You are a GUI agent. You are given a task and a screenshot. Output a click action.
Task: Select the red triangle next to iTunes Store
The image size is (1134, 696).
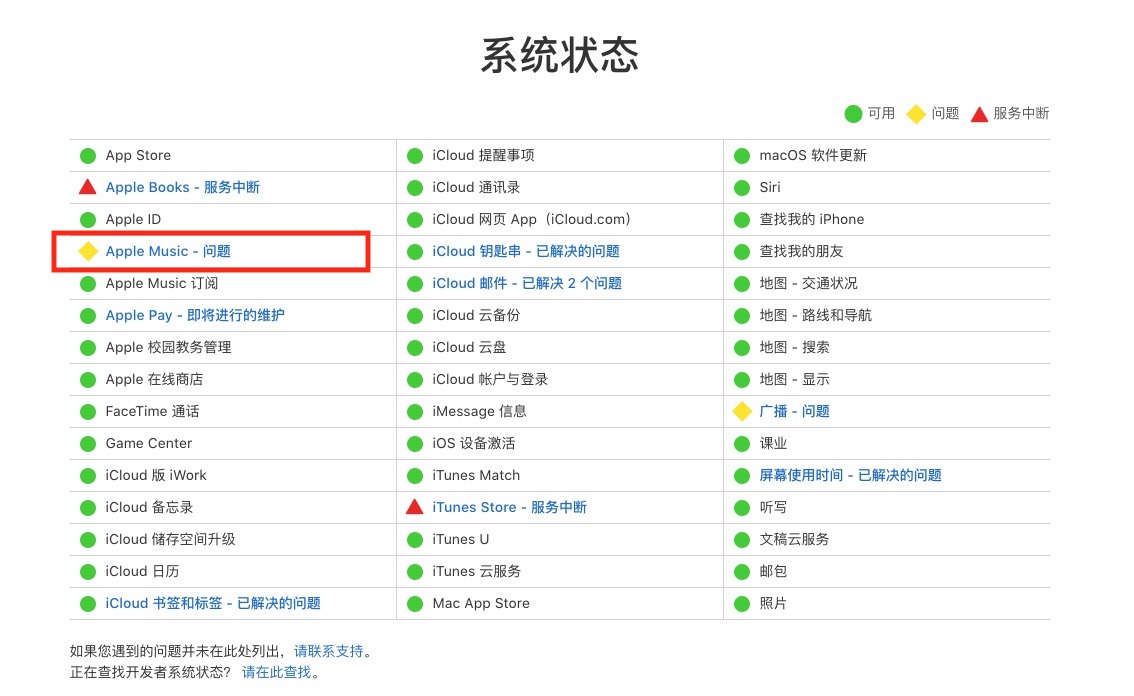pyautogui.click(x=415, y=507)
